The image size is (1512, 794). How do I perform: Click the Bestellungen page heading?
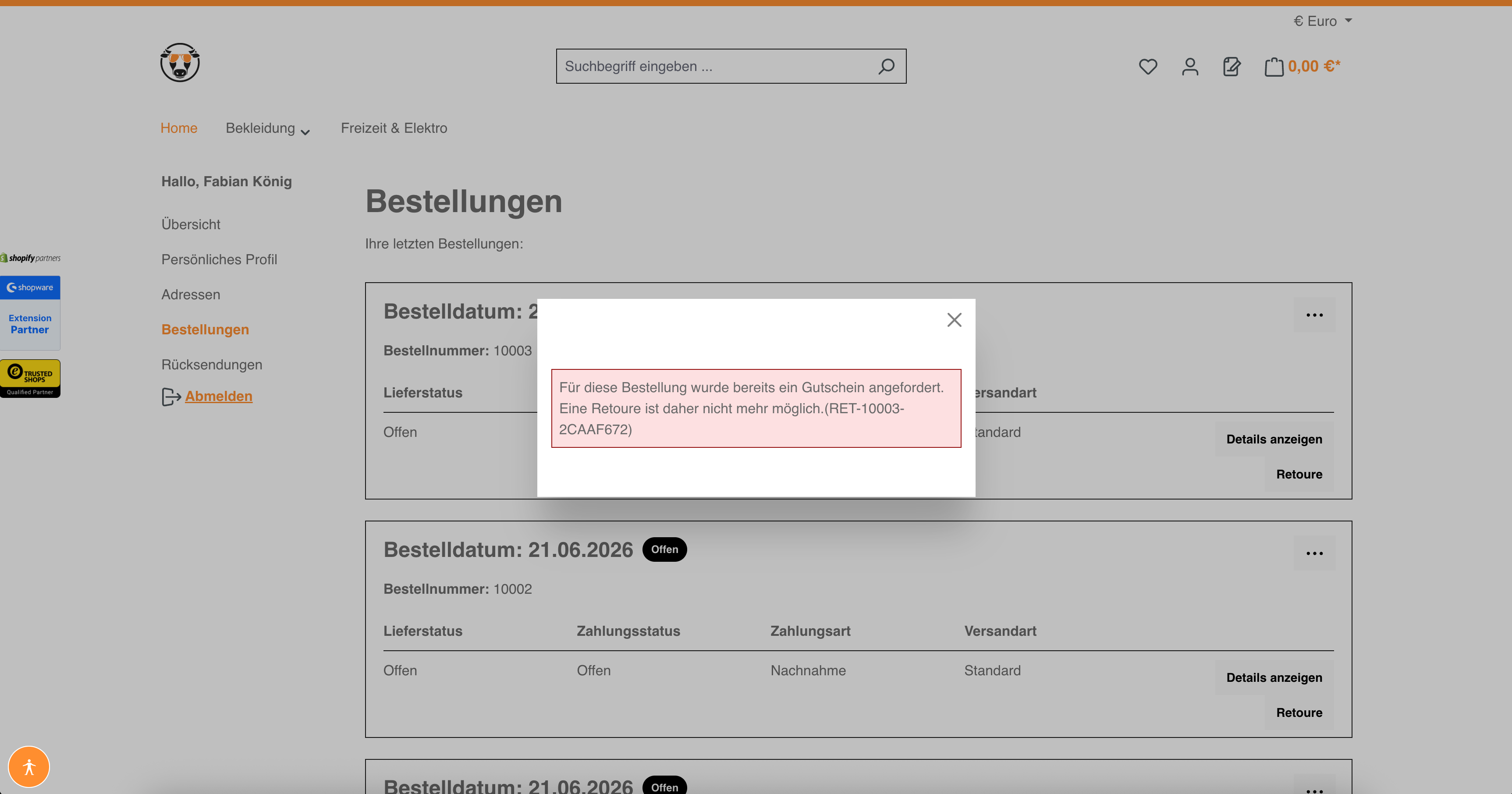(464, 201)
